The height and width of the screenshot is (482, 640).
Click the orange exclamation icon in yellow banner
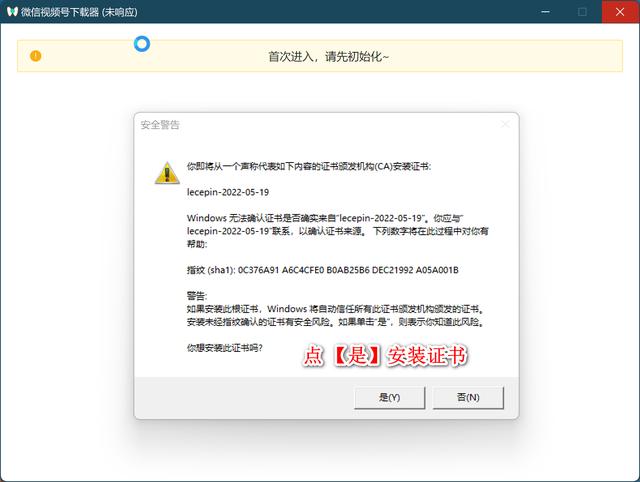click(36, 56)
